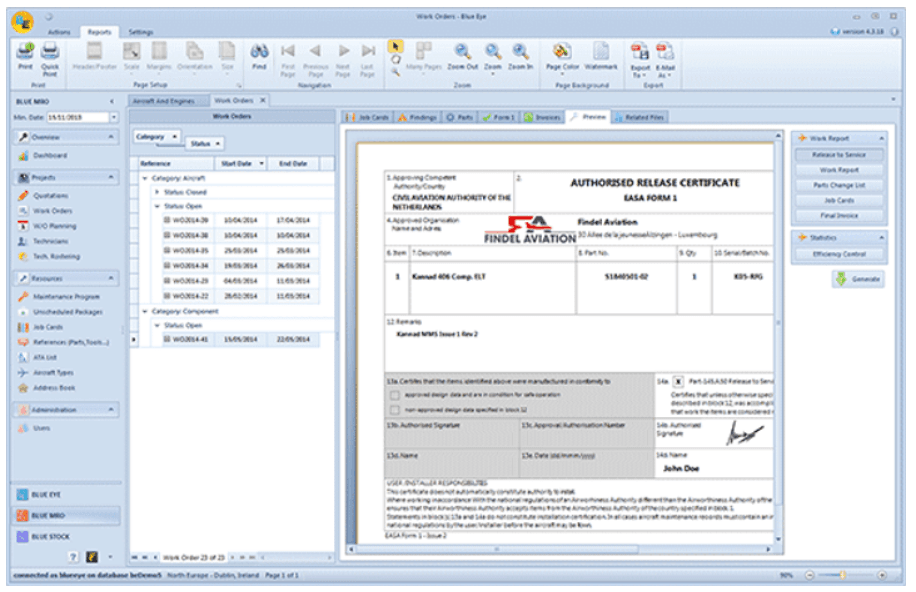The image size is (916, 592).
Task: Toggle the 14a Part-145 release checkbox
Action: [x=678, y=382]
